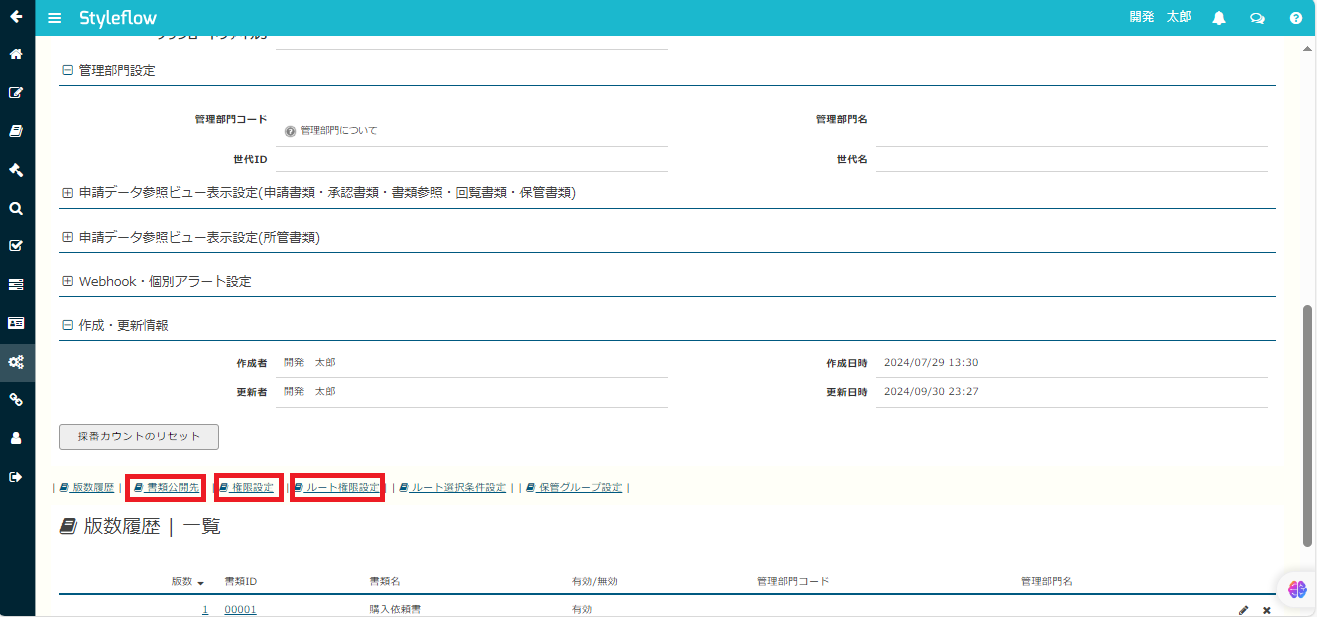Open the gears settings sidebar icon

point(16,362)
